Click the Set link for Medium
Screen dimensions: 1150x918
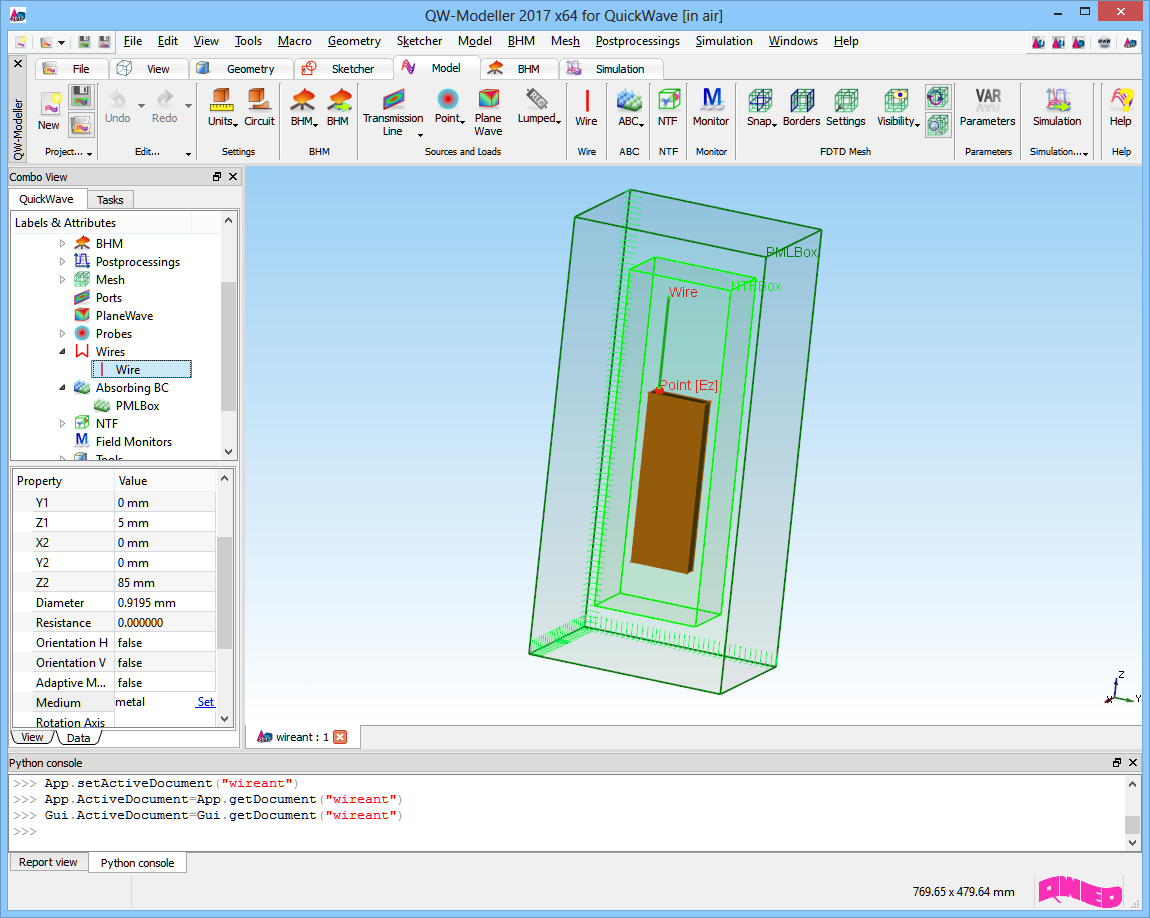(205, 702)
